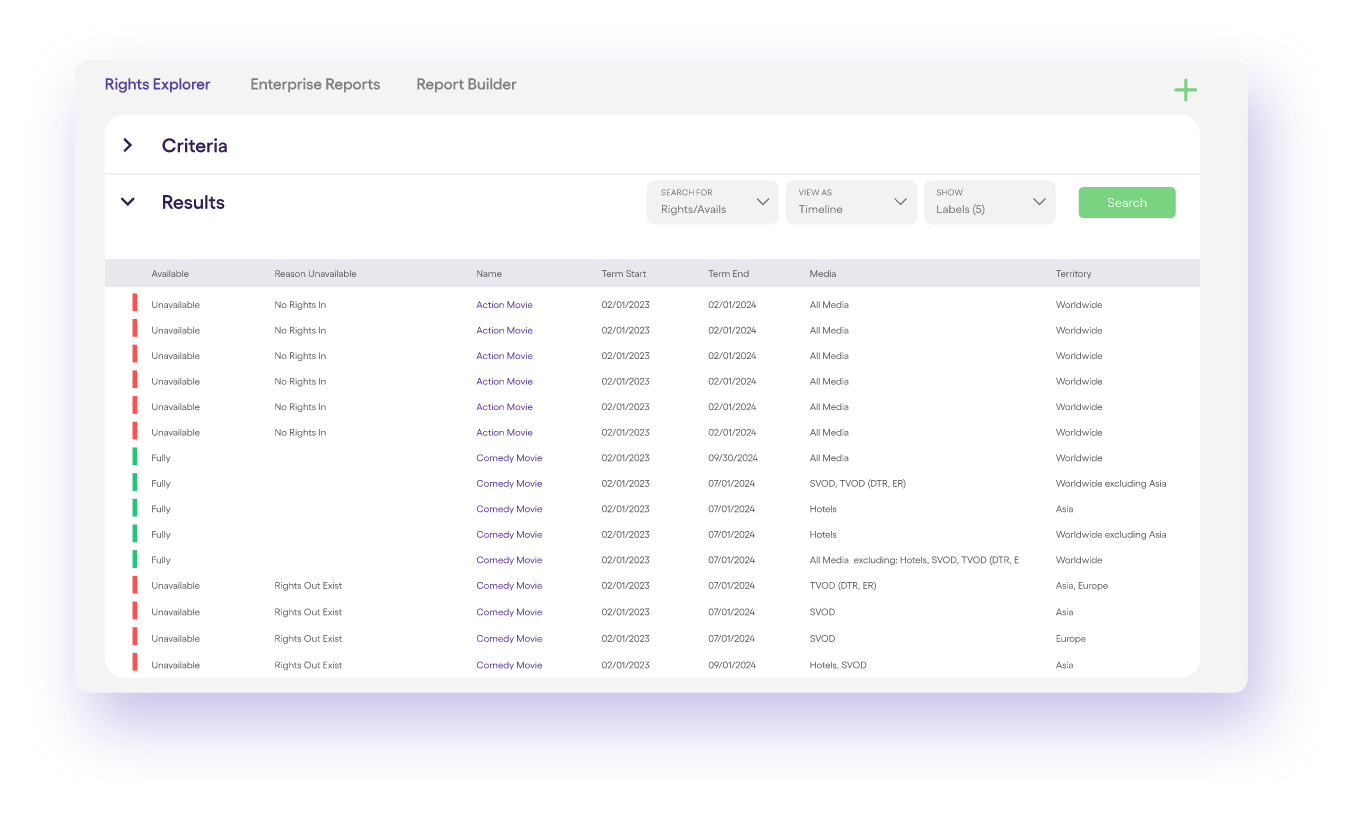Open Comedy Movie link in SVOD Europe row

coord(509,639)
